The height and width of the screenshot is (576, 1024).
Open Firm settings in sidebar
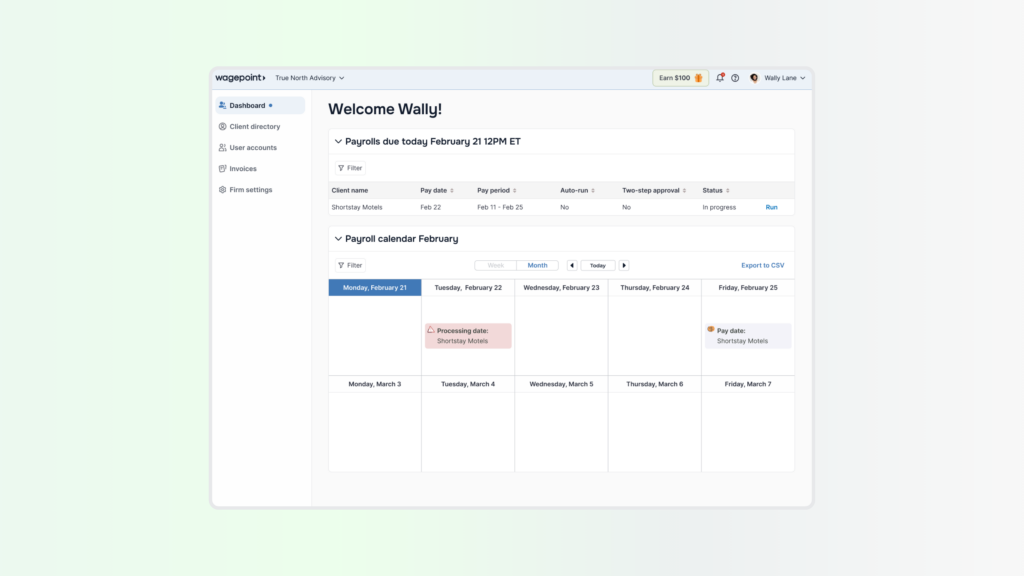coord(250,190)
